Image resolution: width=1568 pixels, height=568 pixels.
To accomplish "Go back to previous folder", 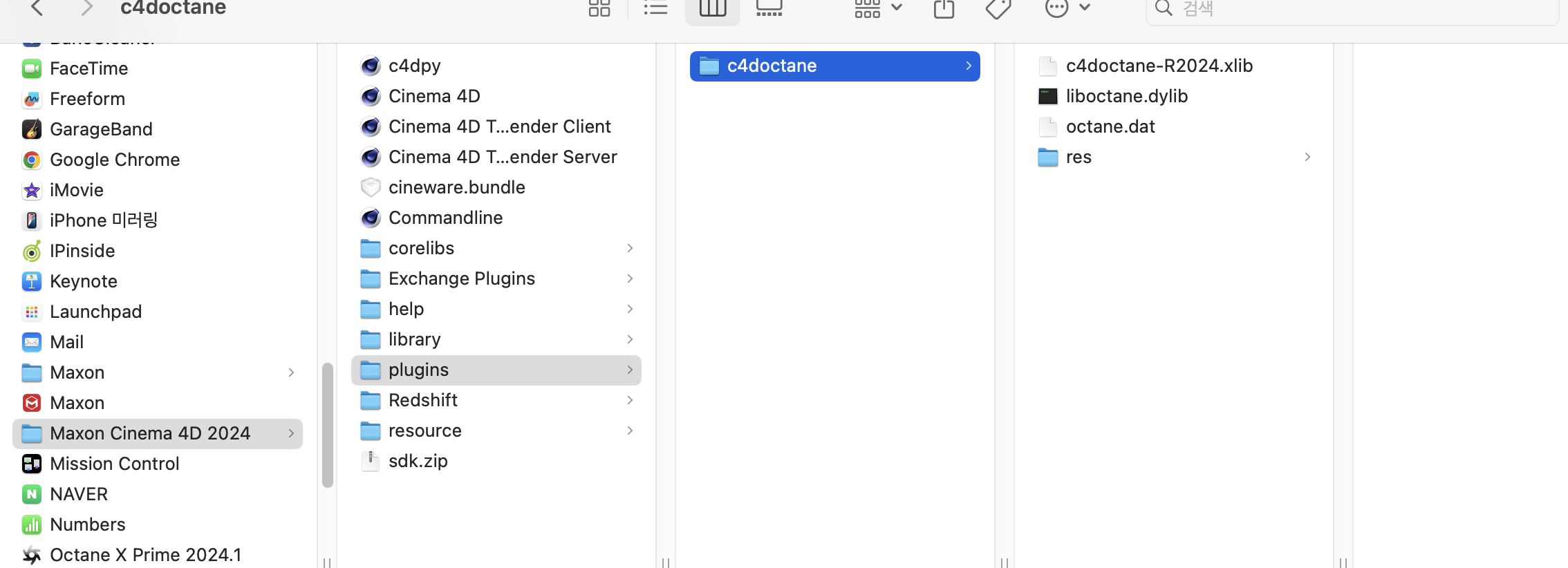I will pos(37,8).
